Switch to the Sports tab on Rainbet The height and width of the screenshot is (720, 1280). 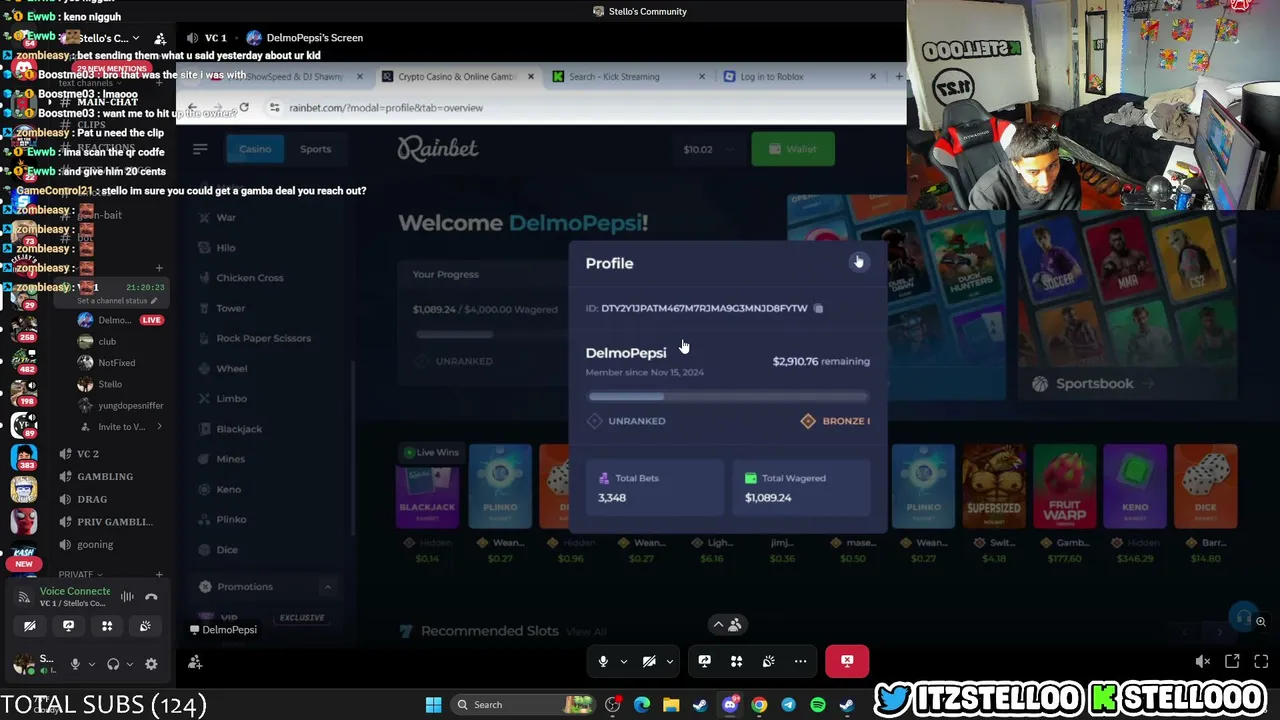(315, 149)
